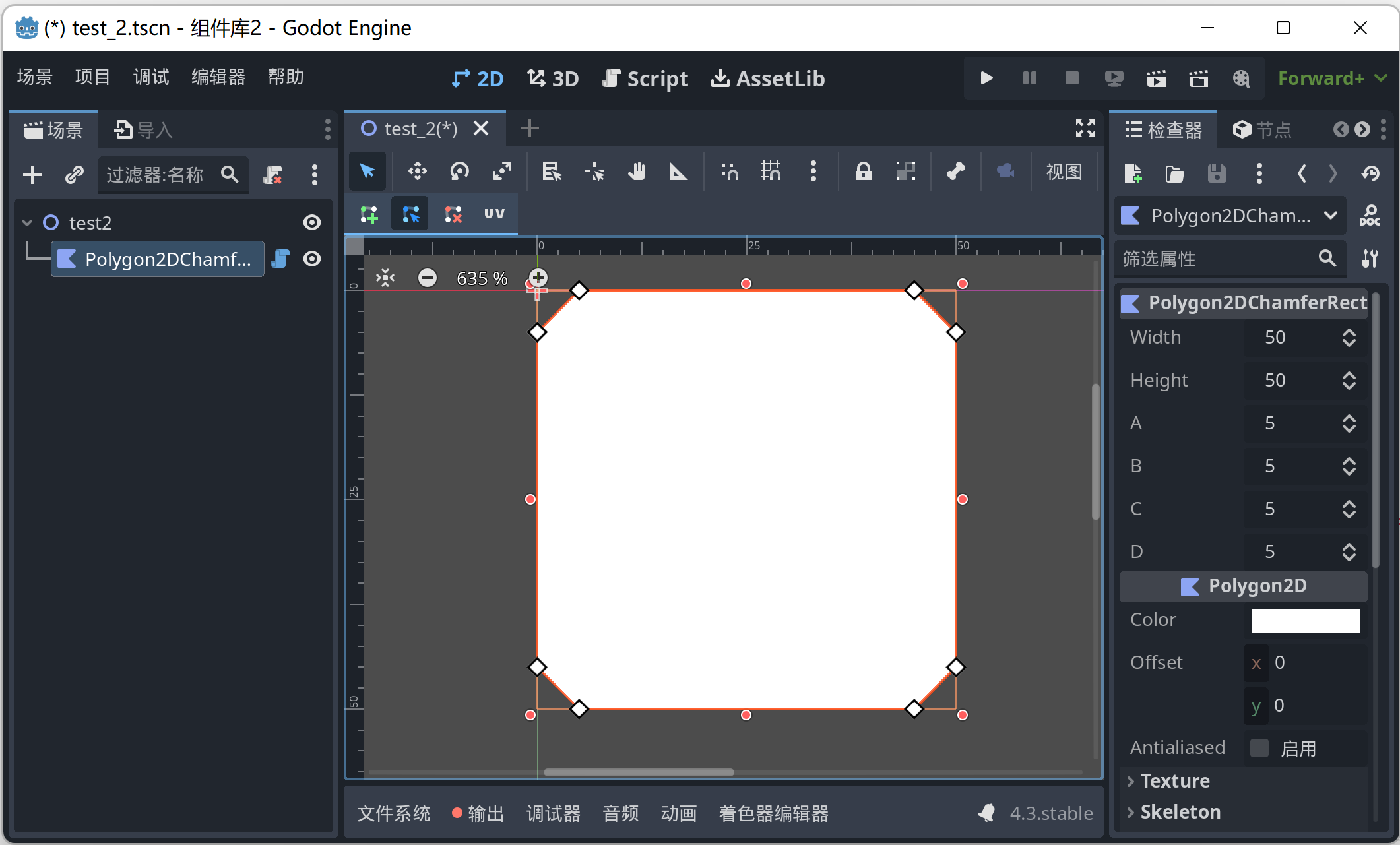Screen dimensions: 1400x845
Task: Click the Offset x value field
Action: point(1305,662)
